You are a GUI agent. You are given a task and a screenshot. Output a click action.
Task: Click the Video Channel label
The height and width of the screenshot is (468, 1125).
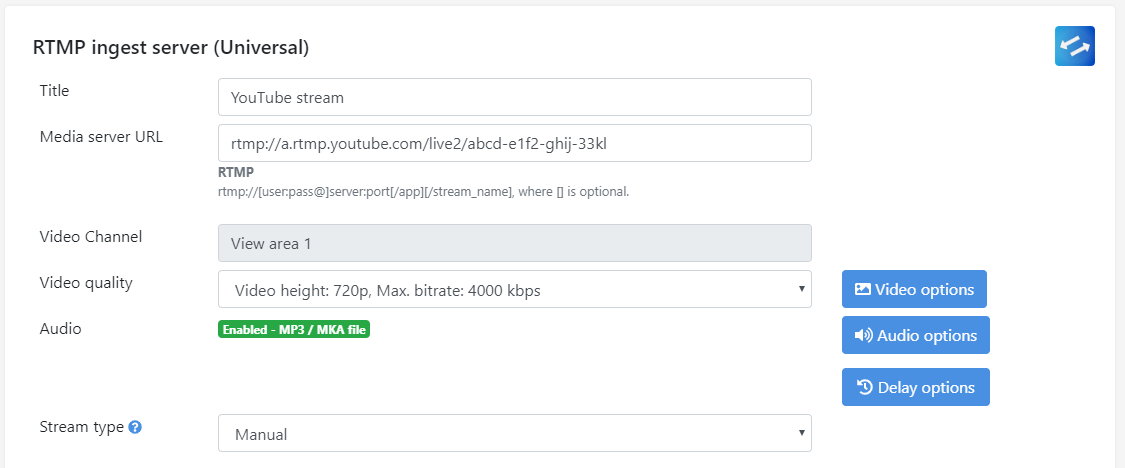pos(91,237)
